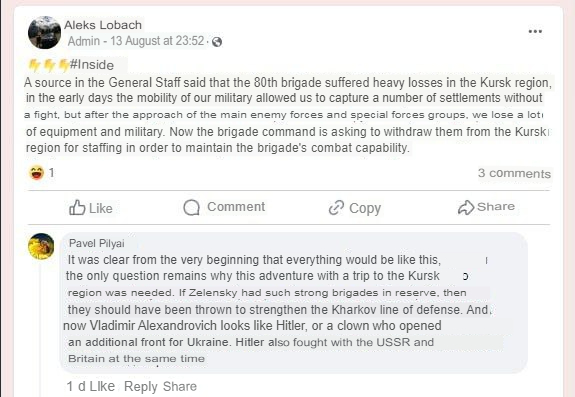Click the globe public visibility icon

click(217, 42)
